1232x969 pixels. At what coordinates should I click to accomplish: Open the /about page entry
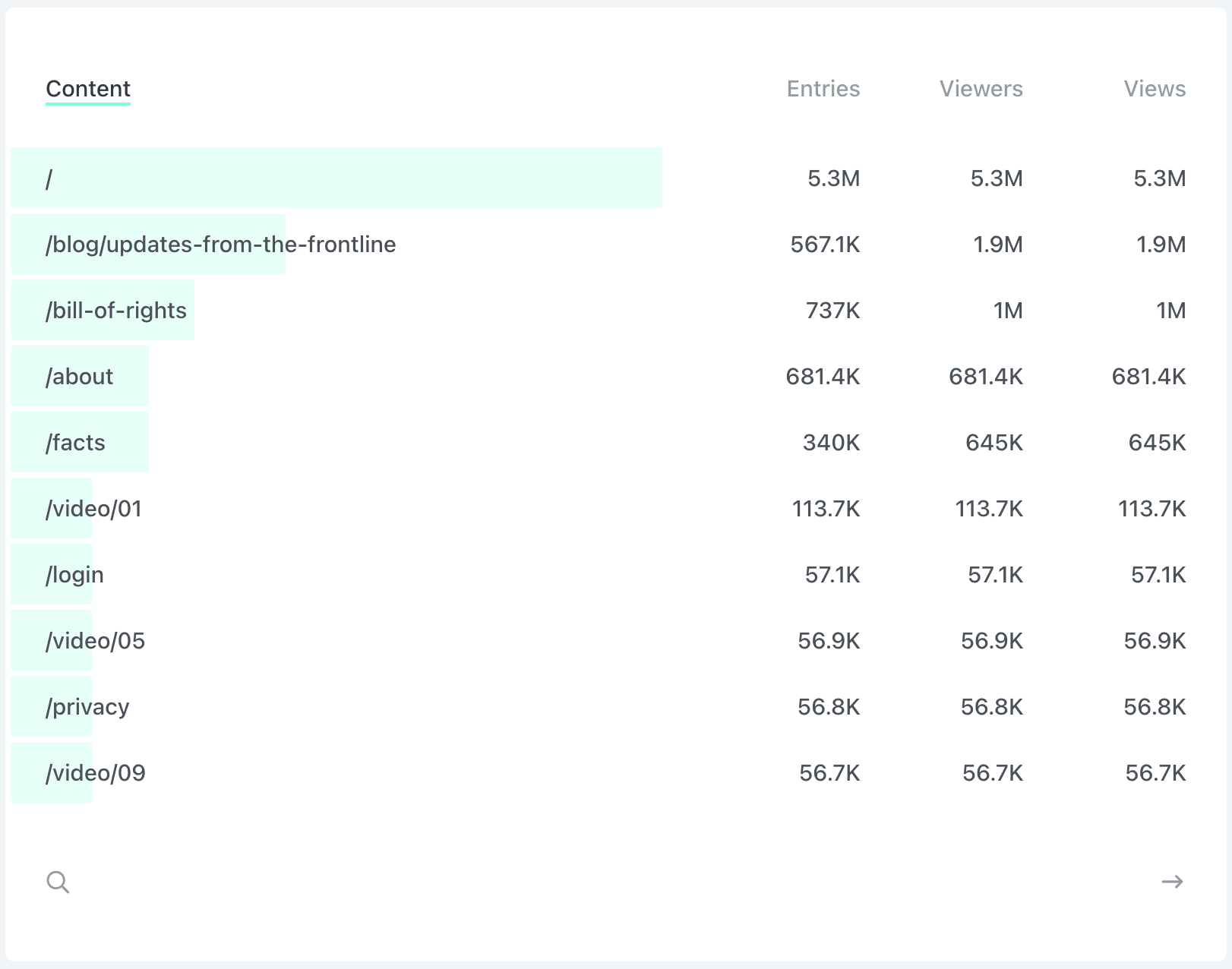point(79,376)
